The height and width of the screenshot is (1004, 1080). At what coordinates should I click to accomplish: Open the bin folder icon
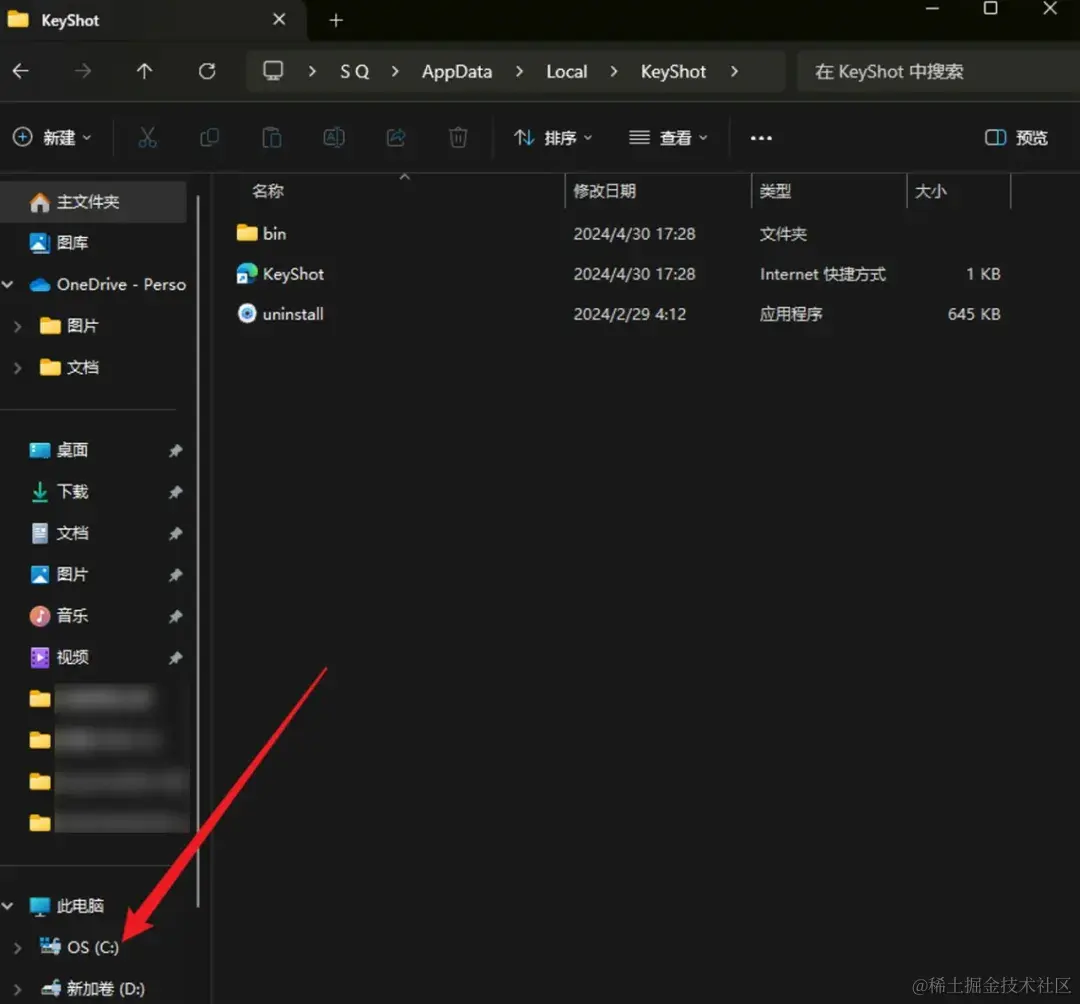click(247, 233)
